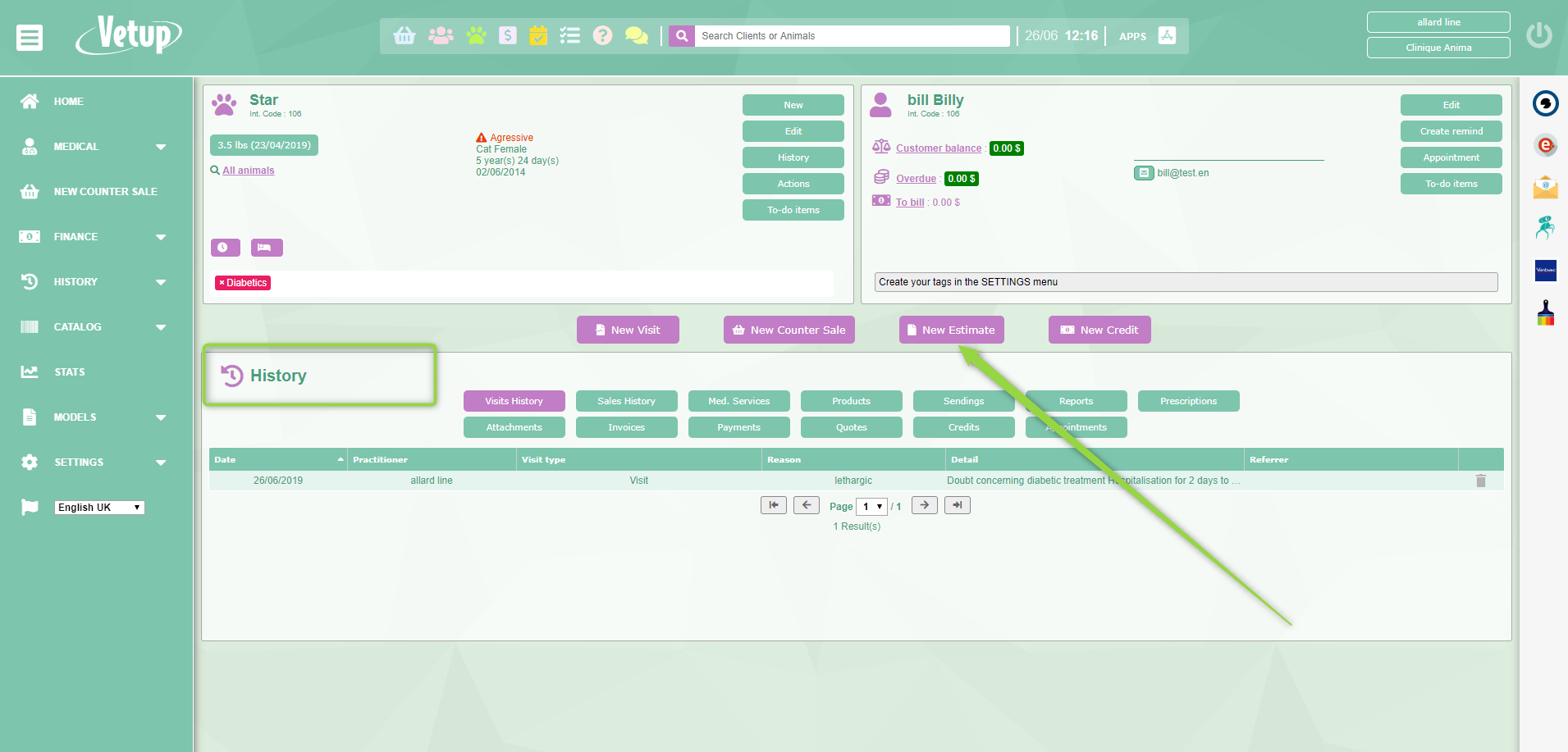Open the mail envelope app in right sidebar

(1546, 187)
